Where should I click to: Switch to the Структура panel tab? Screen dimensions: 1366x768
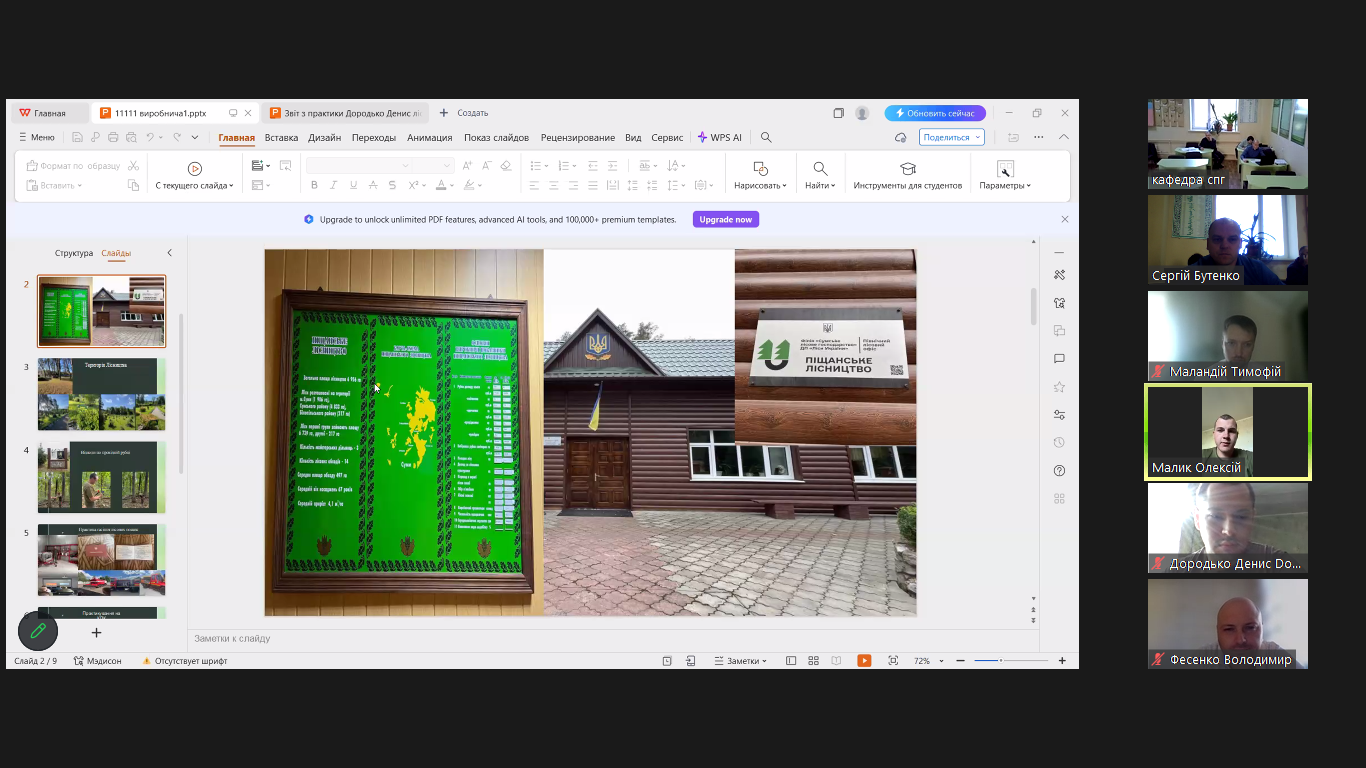(74, 253)
